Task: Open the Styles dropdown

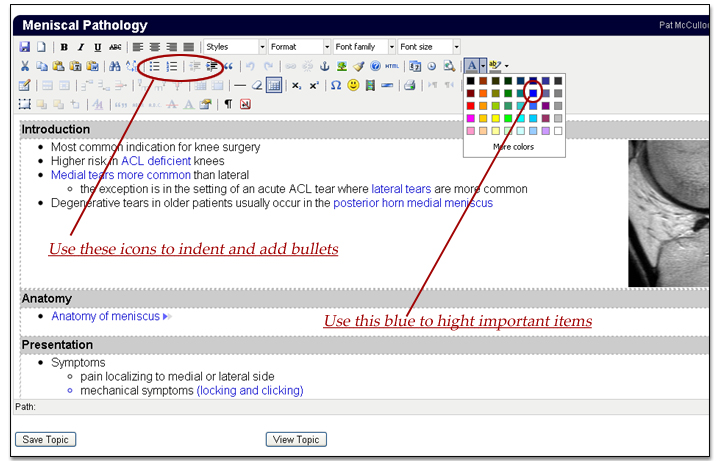Action: pyautogui.click(x=235, y=47)
